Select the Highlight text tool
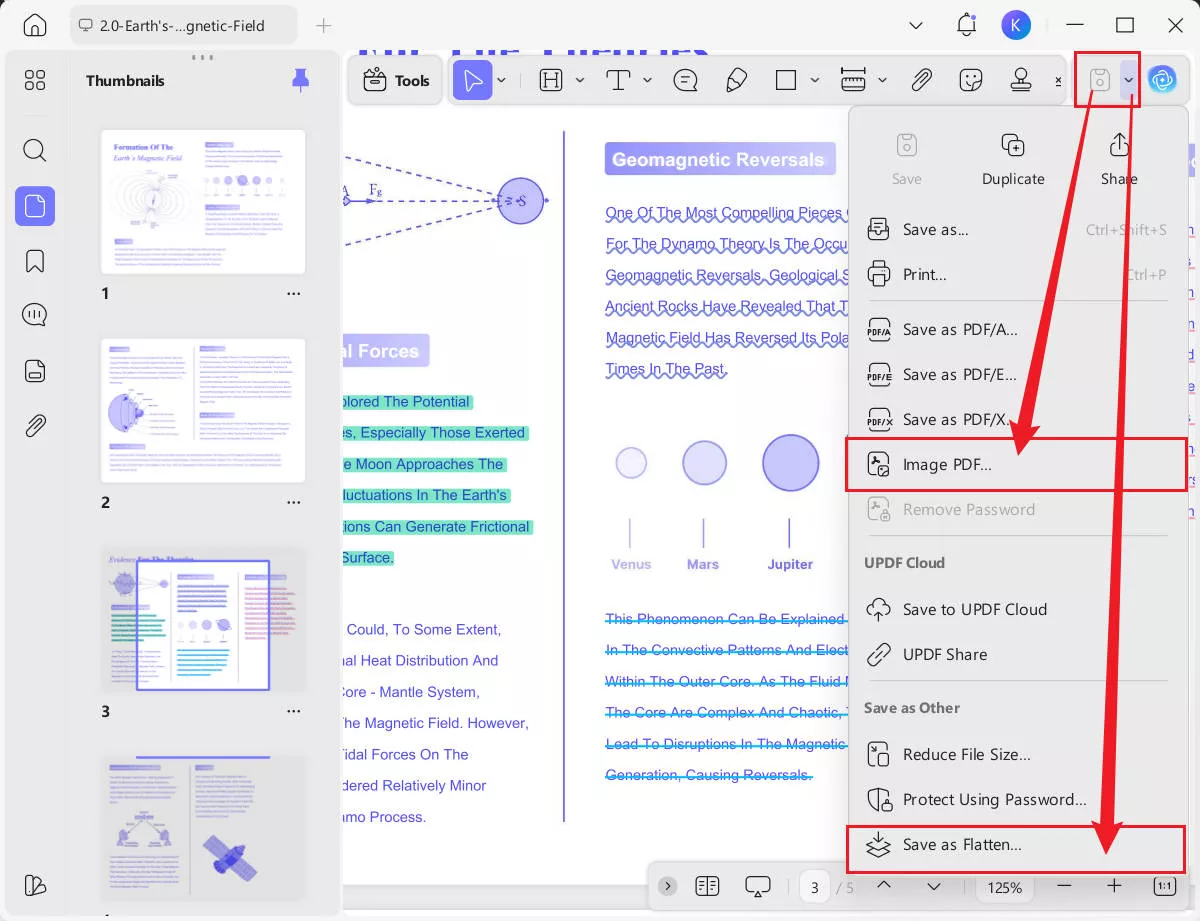The width and height of the screenshot is (1200, 921). pyautogui.click(x=551, y=80)
